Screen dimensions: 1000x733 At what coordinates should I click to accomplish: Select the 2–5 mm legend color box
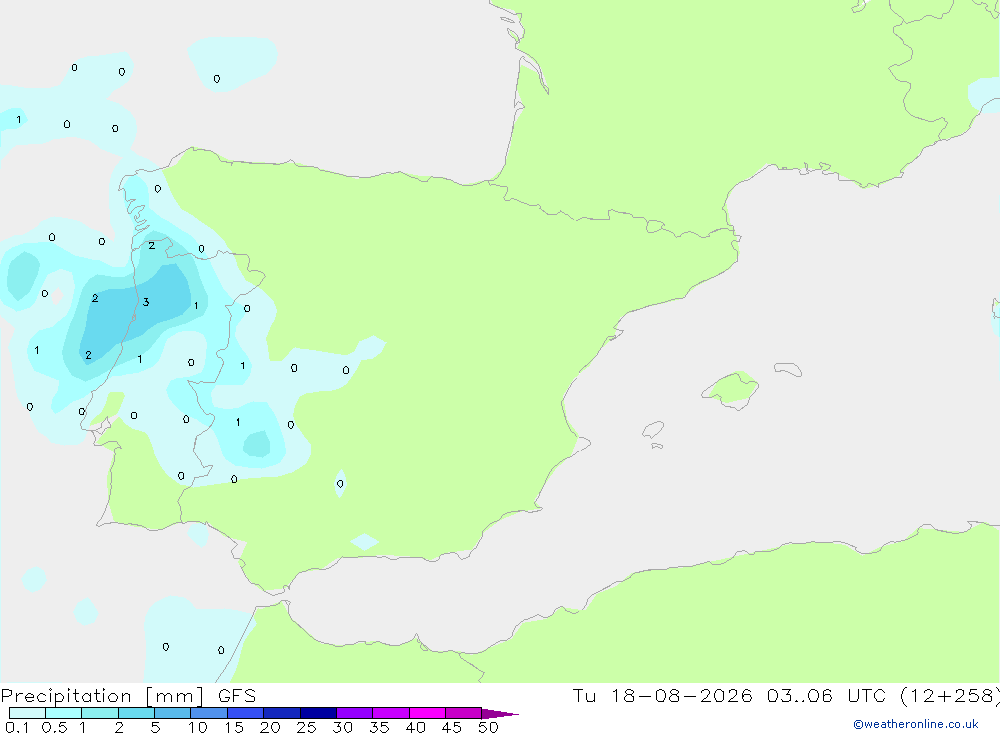136,713
